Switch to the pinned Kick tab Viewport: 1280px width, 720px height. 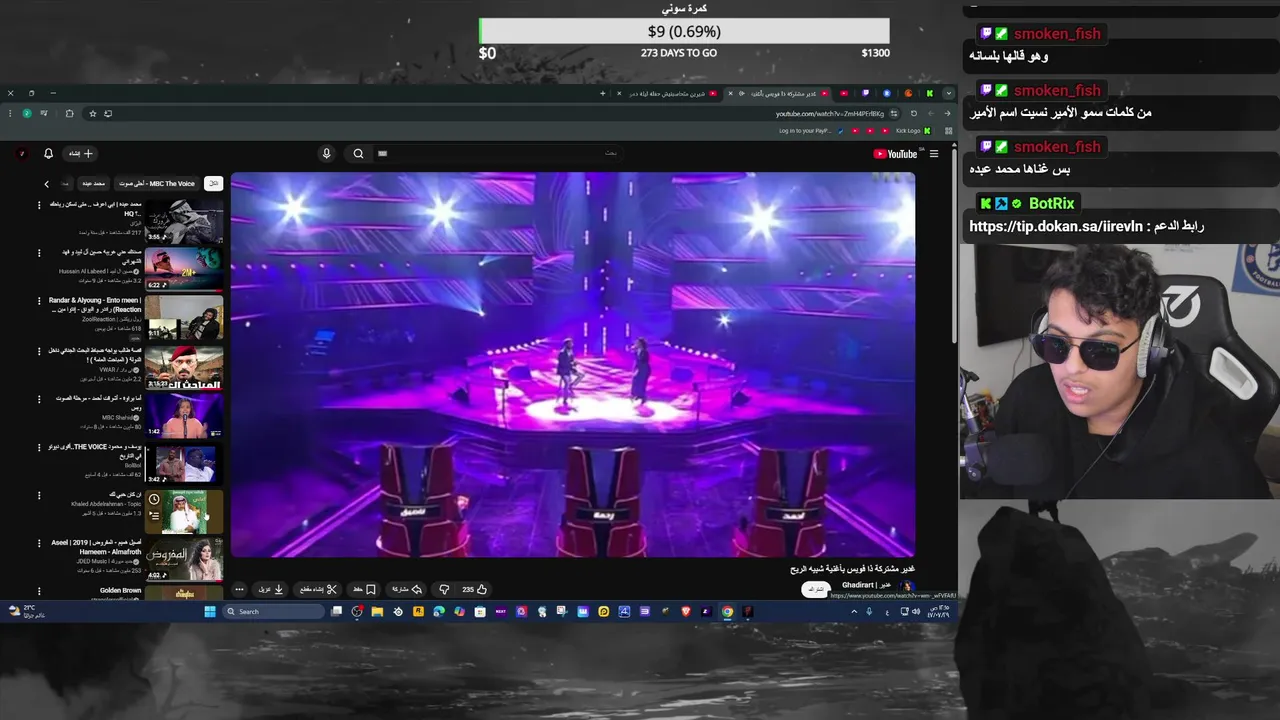click(x=929, y=93)
